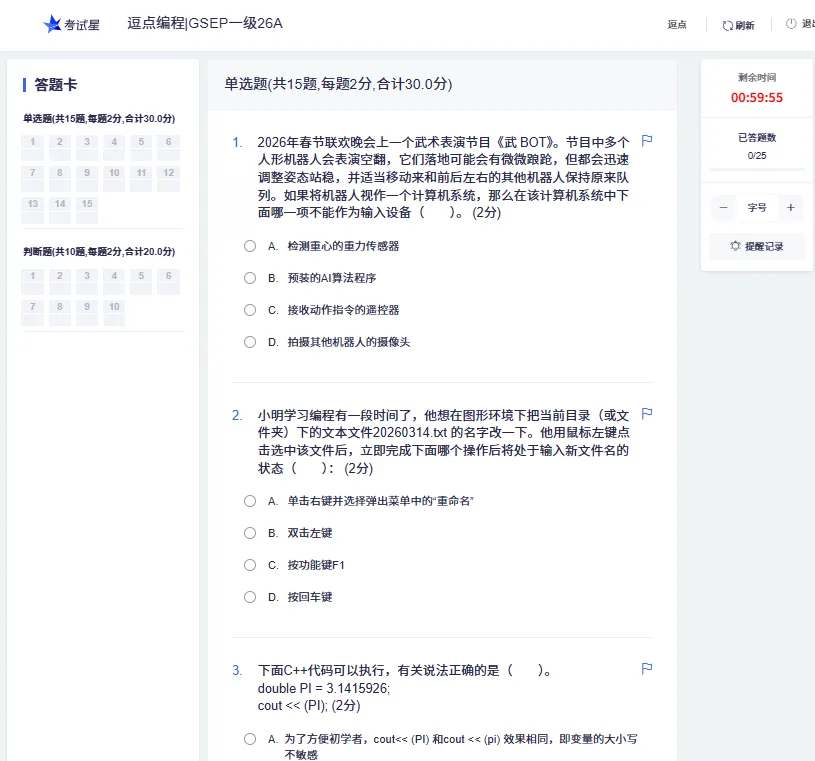Select question 3 option A radio
815x761 pixels.
pos(250,739)
